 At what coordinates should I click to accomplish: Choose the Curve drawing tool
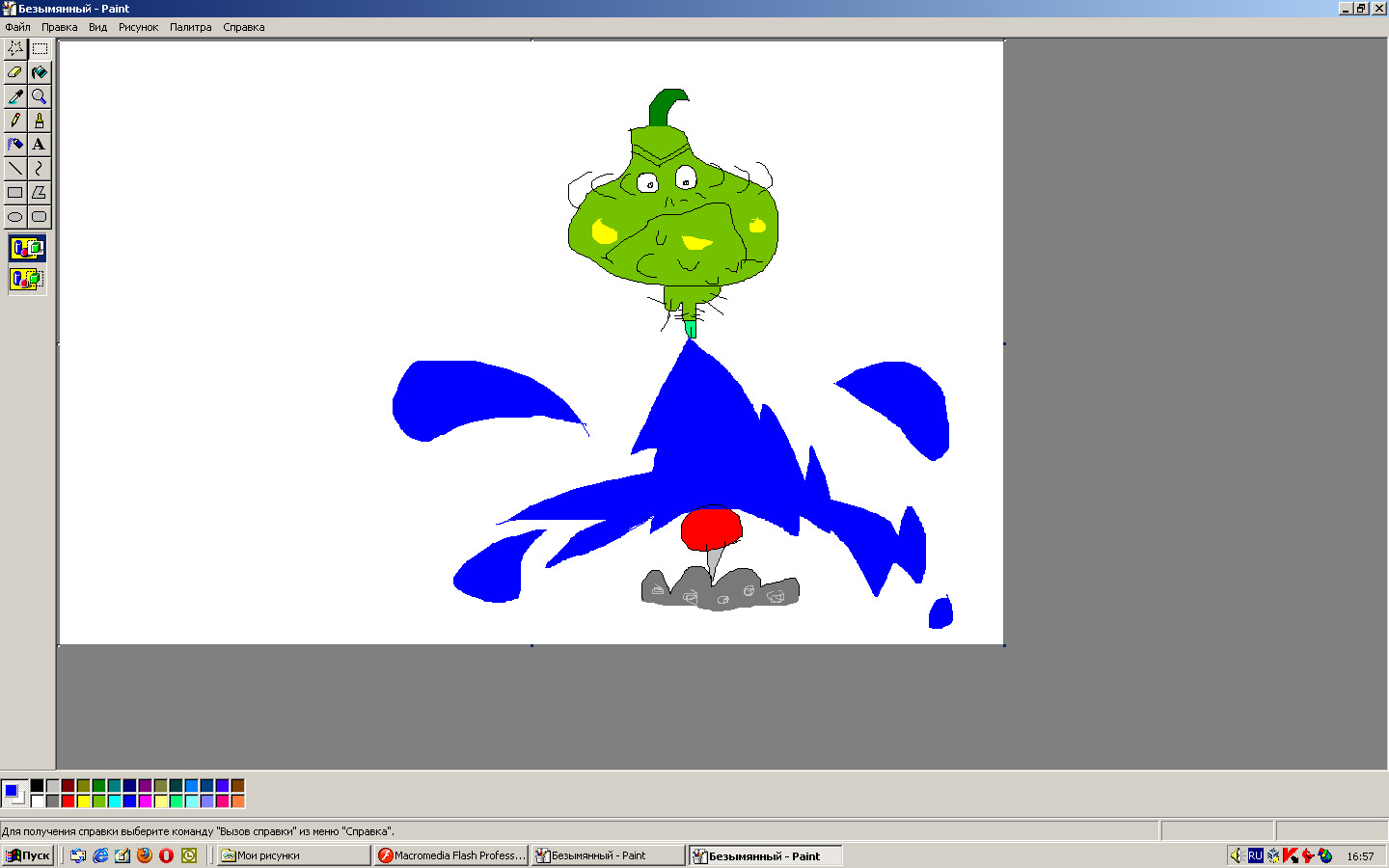[x=39, y=169]
